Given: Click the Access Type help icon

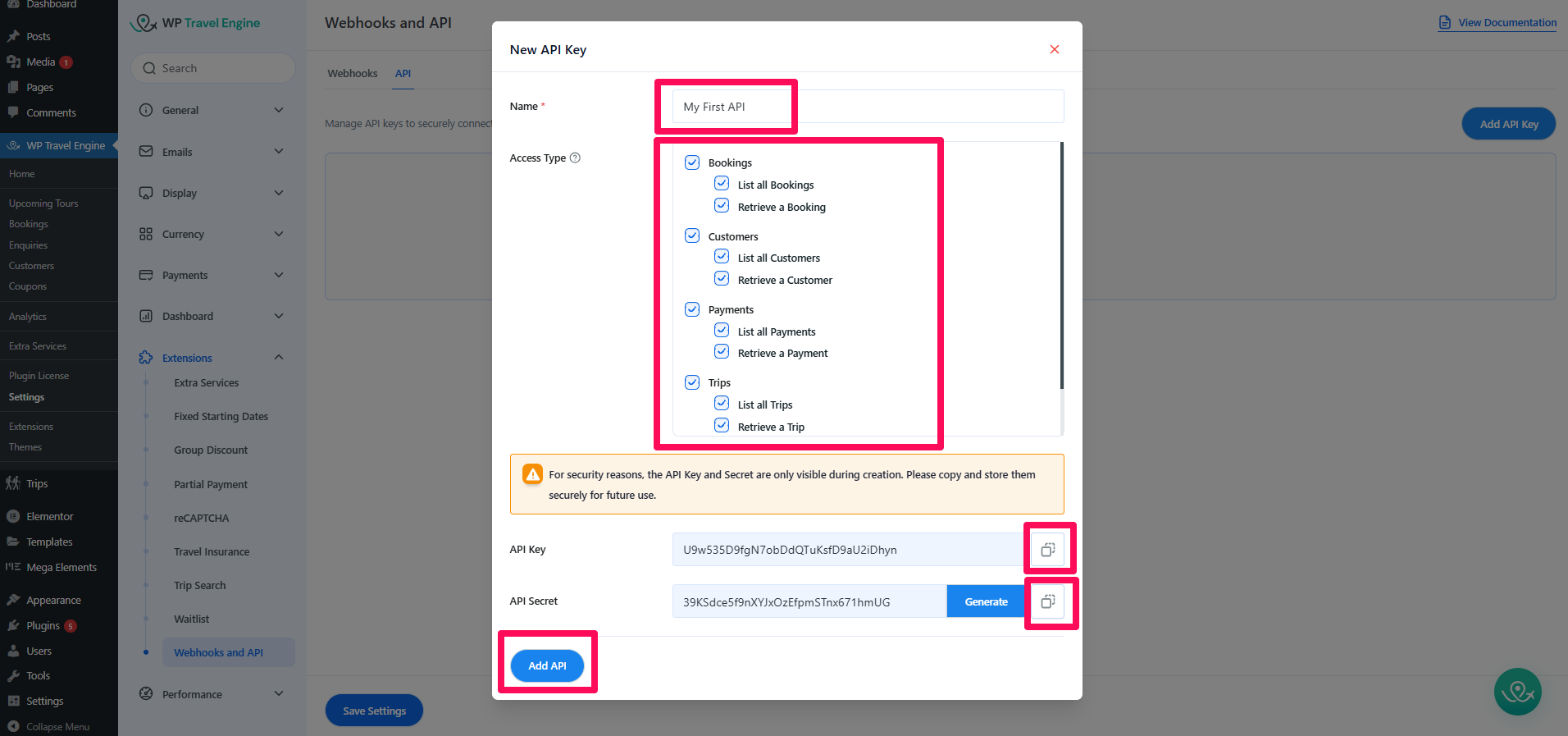Looking at the screenshot, I should [575, 158].
